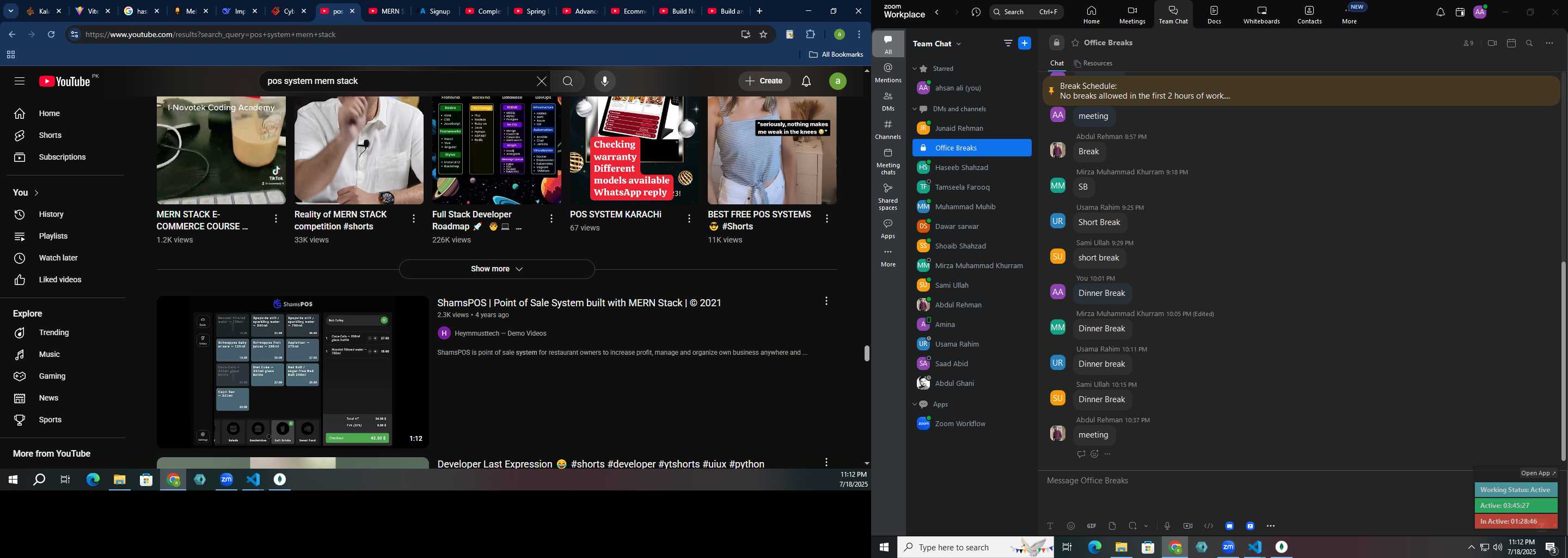
Task: Clear the YouTube search box
Action: tap(541, 81)
